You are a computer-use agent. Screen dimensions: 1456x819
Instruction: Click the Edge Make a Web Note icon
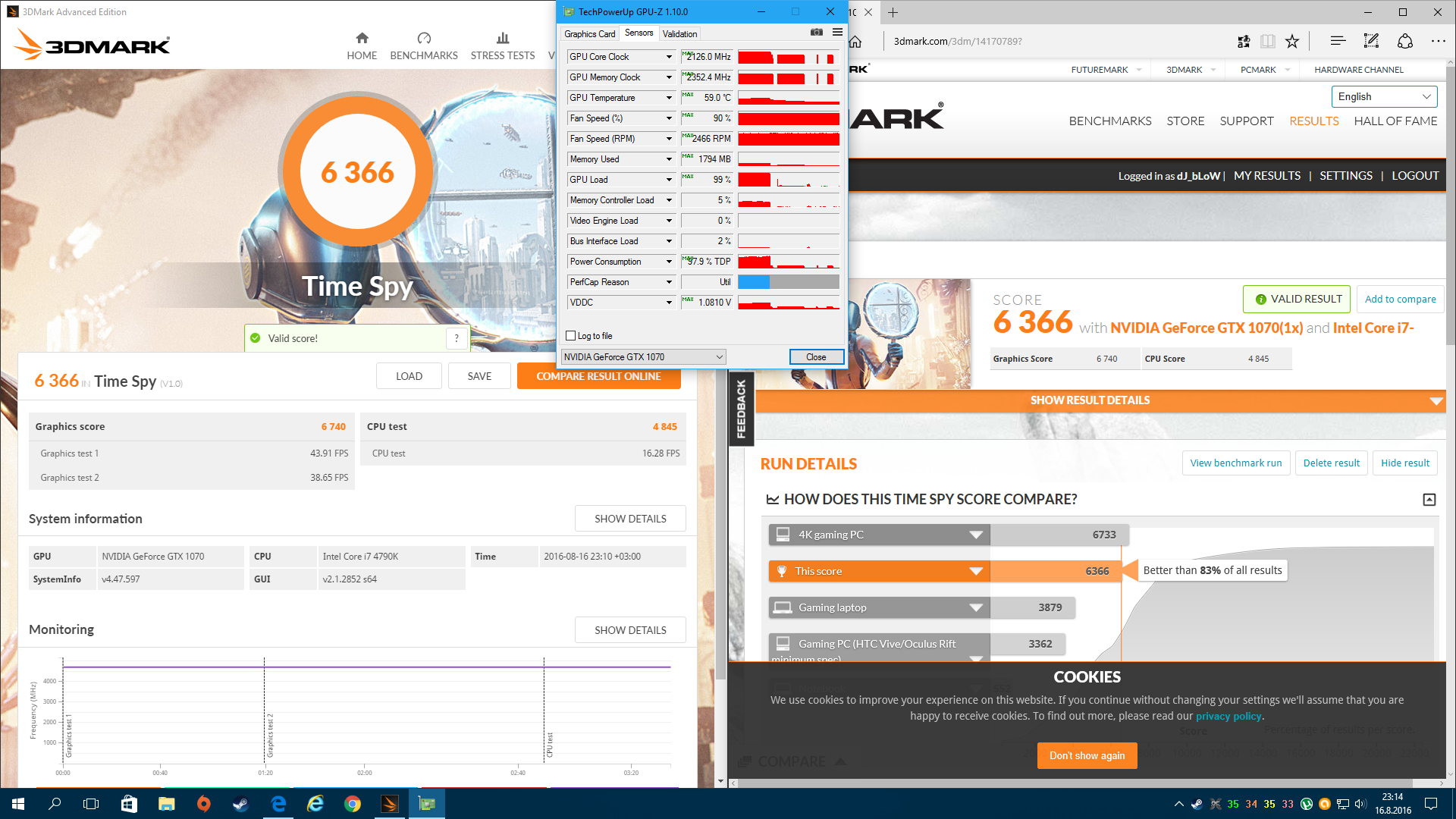point(1371,41)
